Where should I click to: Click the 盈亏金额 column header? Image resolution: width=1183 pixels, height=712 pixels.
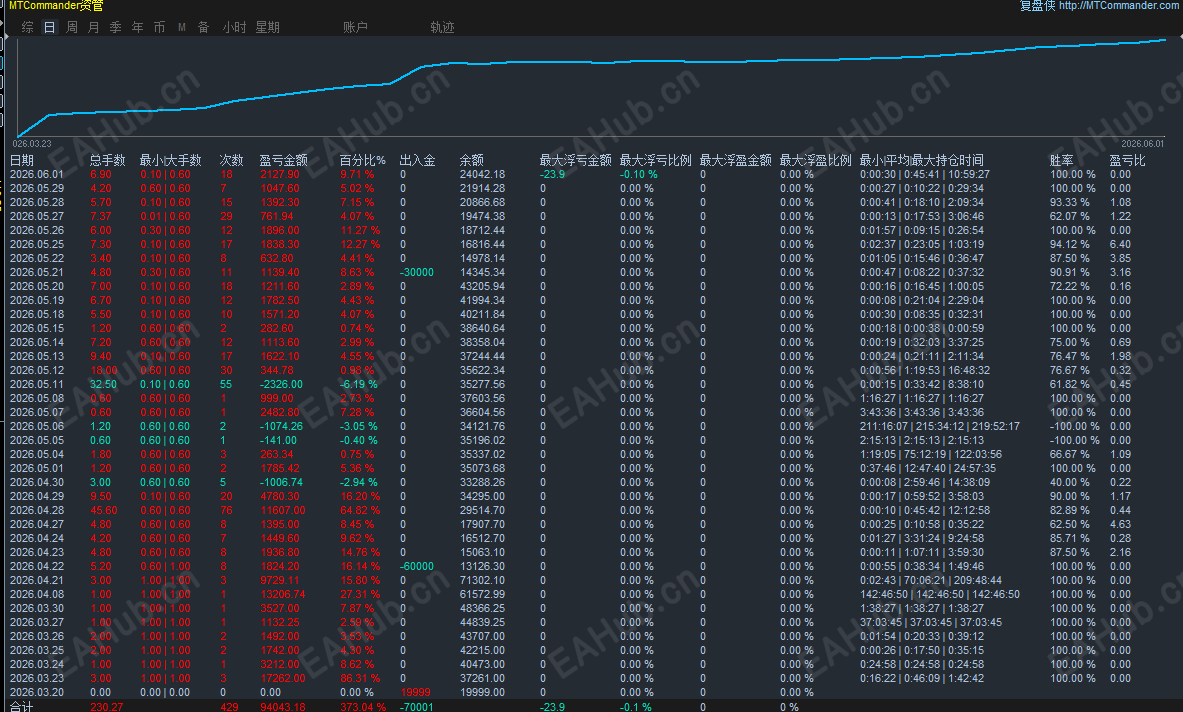coord(284,160)
